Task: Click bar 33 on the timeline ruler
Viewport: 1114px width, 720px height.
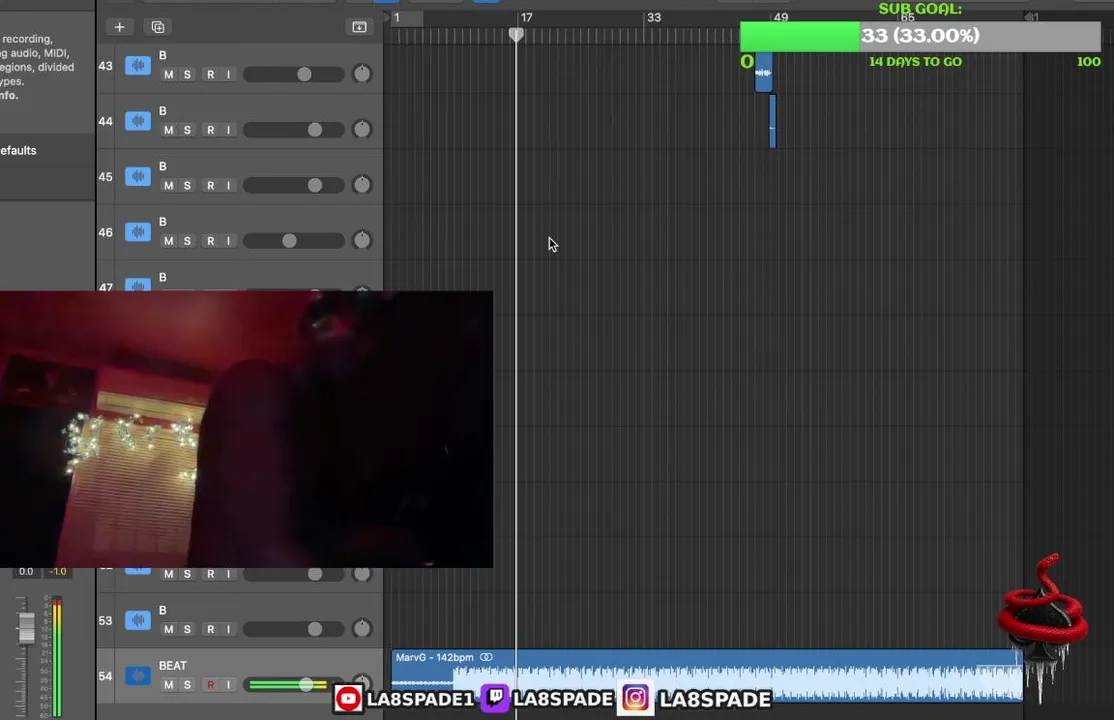Action: click(654, 17)
